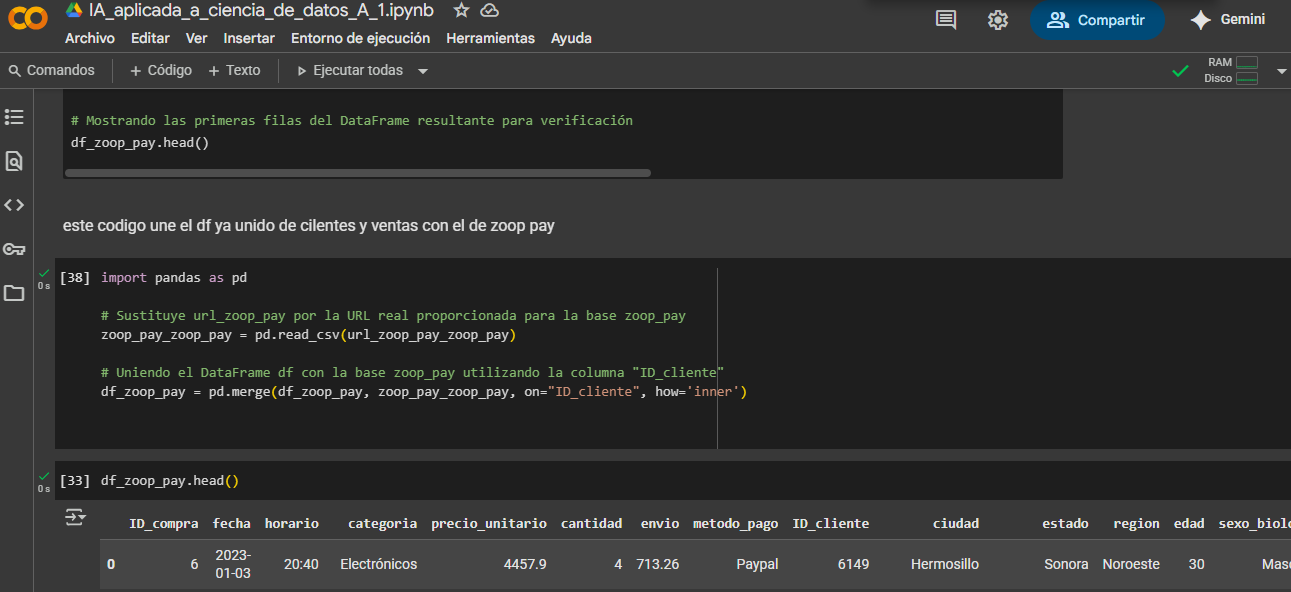Click the 4457.9 price value

(x=525, y=564)
